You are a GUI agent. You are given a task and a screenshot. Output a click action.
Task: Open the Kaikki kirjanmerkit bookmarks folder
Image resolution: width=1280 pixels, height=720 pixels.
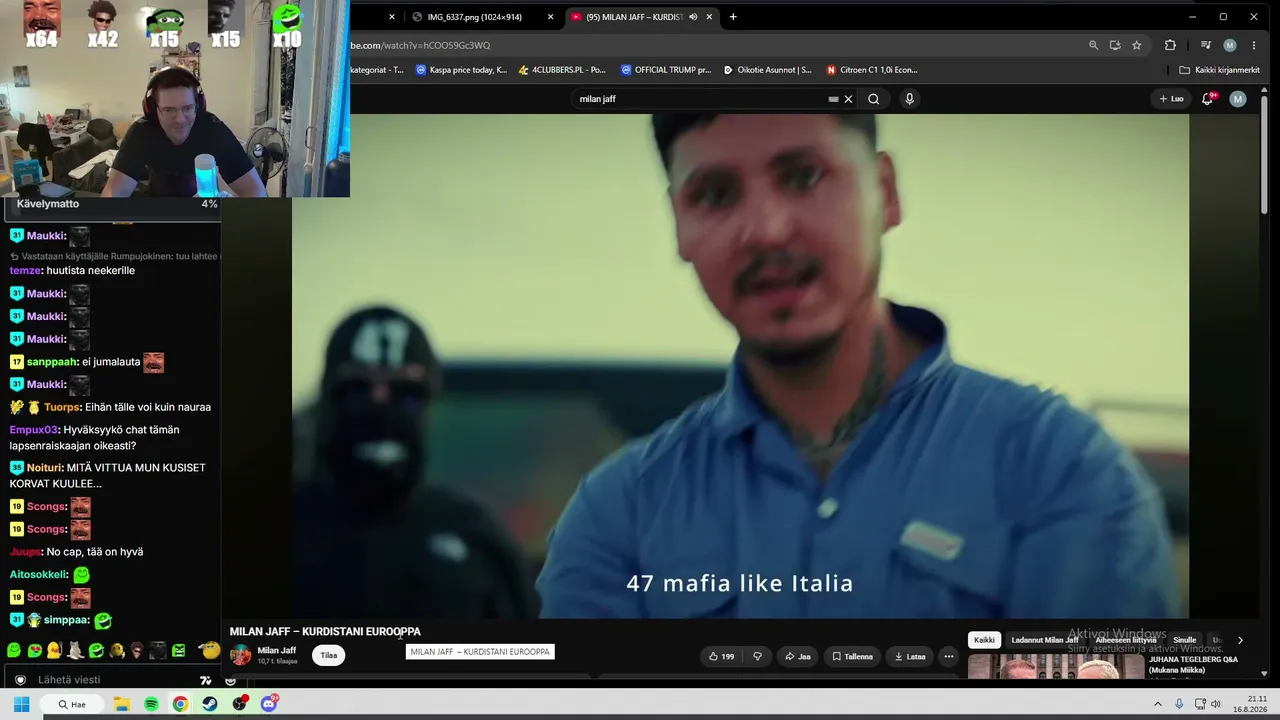coord(1219,70)
